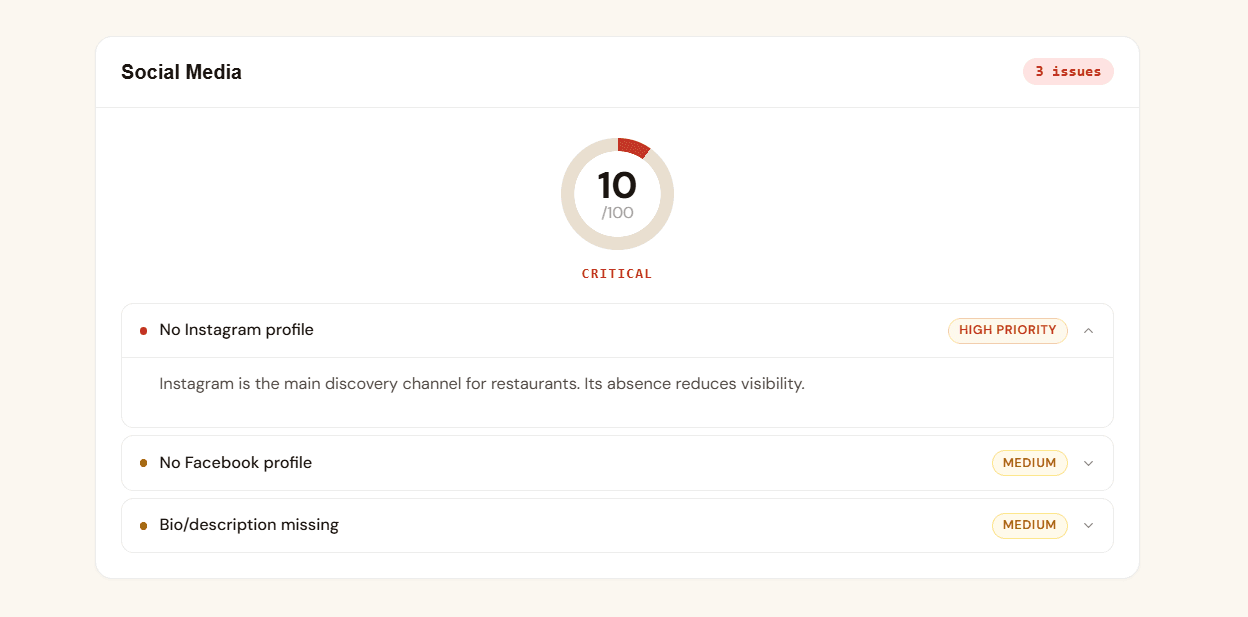Click the MEDIUM tag on Bio/description row
The width and height of the screenshot is (1248, 617).
(x=1030, y=525)
